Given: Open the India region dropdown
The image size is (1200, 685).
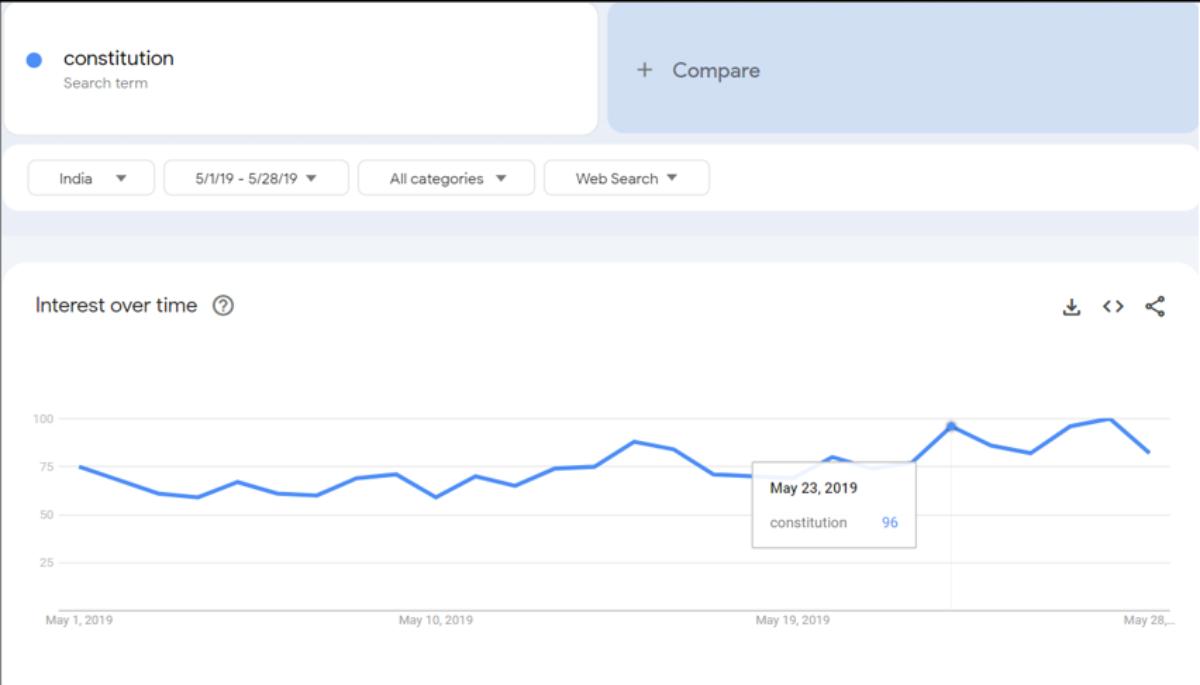Looking at the screenshot, I should (91, 178).
